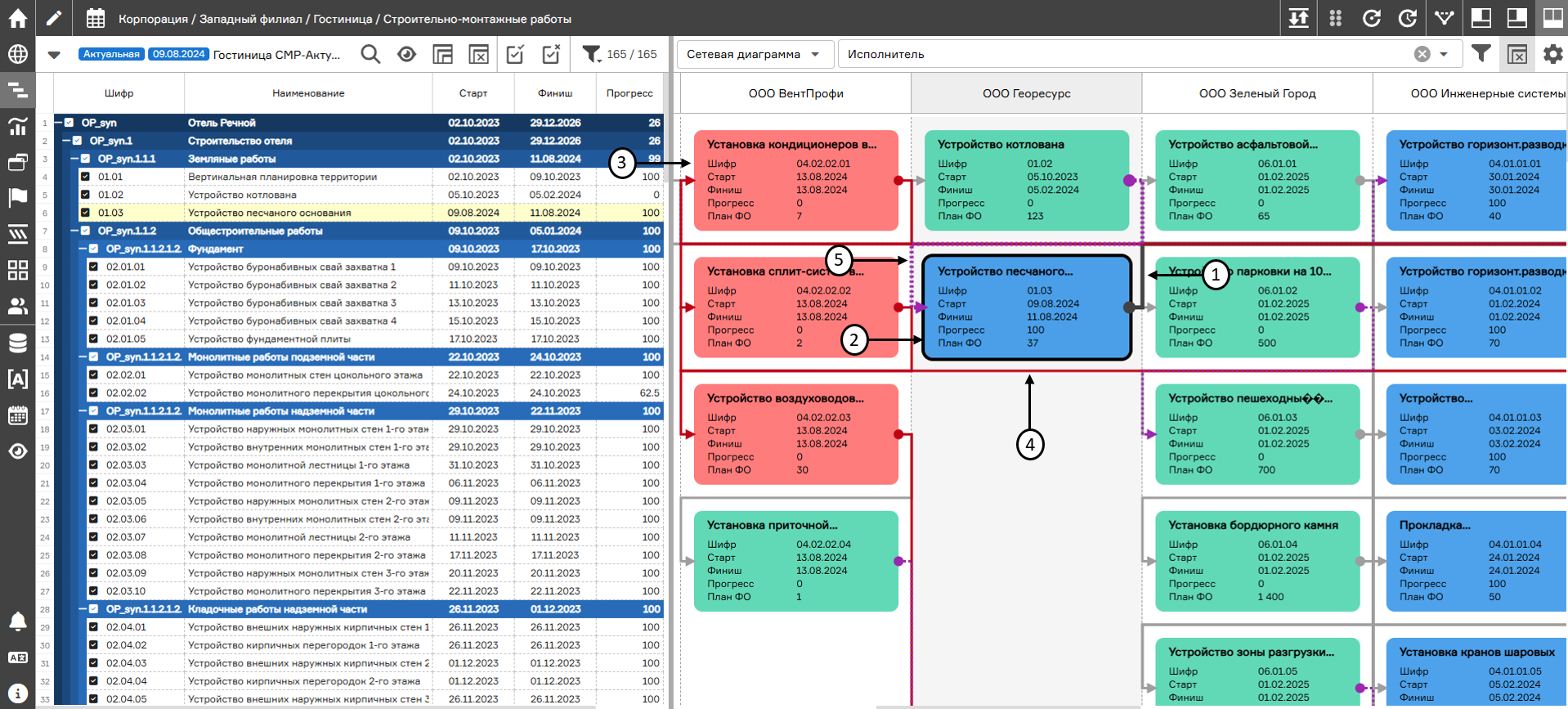Sort by the Наименование column header

(308, 93)
